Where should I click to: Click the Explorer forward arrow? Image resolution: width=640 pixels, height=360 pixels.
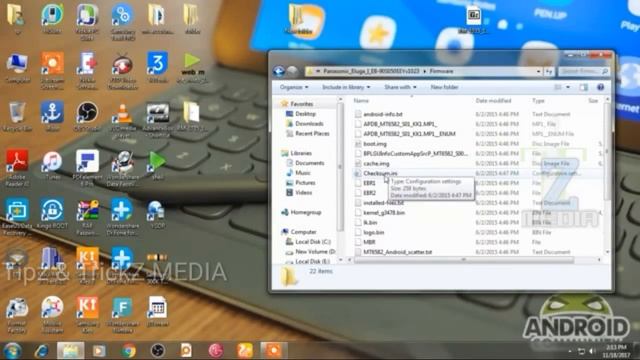pos(292,71)
